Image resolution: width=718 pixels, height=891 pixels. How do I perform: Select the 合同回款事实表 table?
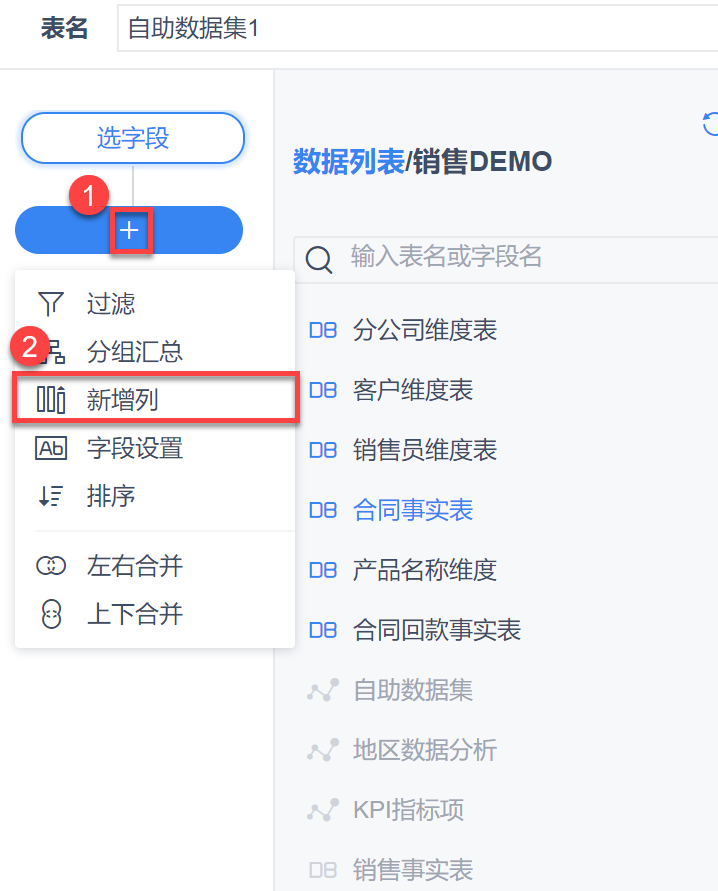[436, 630]
